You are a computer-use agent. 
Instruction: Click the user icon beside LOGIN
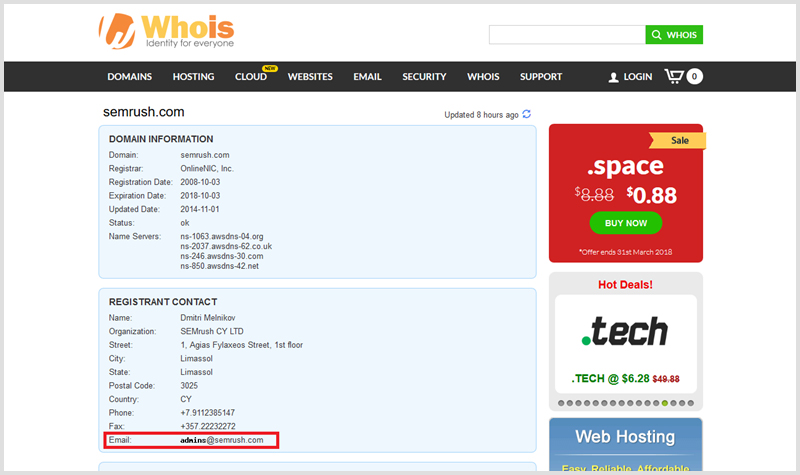coord(613,77)
